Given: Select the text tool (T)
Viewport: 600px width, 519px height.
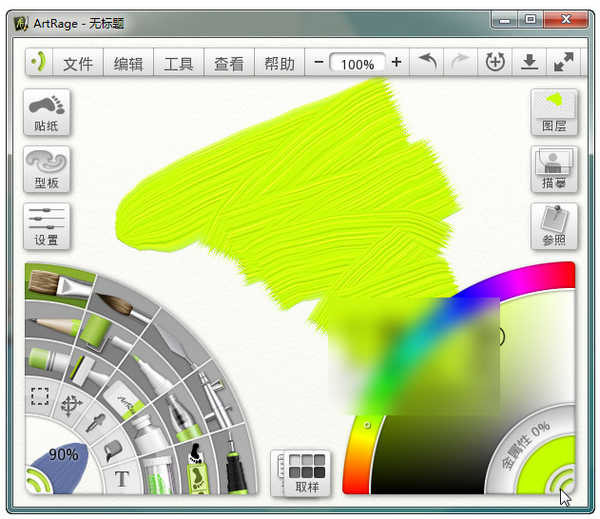Looking at the screenshot, I should (122, 478).
